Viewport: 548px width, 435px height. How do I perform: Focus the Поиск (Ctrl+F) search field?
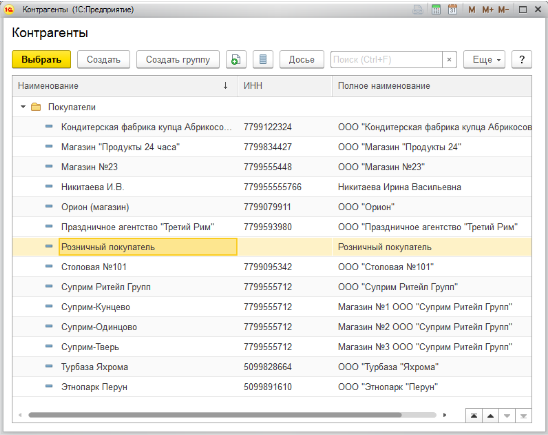pos(386,59)
